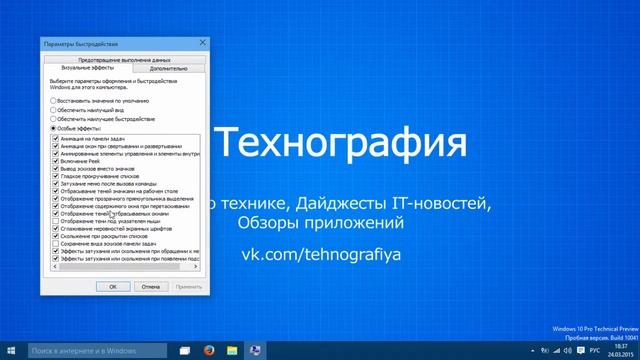
Task: Open the location tray icon
Action: tap(544, 351)
